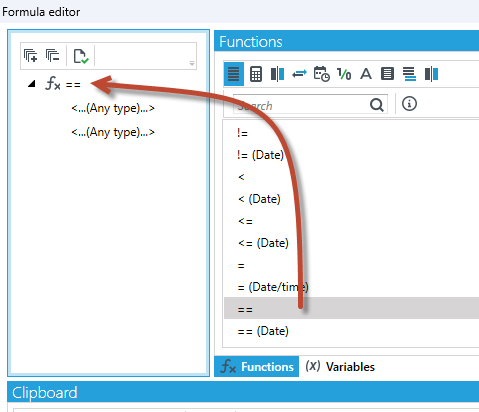Switch to the Variables tab
This screenshot has height=412, width=479.
pos(340,366)
